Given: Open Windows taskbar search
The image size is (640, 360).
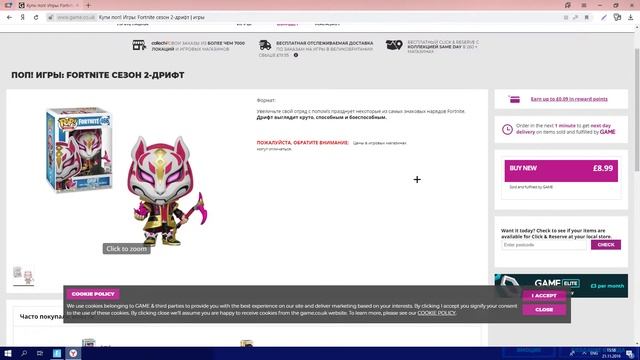Looking at the screenshot, I should point(24,353).
